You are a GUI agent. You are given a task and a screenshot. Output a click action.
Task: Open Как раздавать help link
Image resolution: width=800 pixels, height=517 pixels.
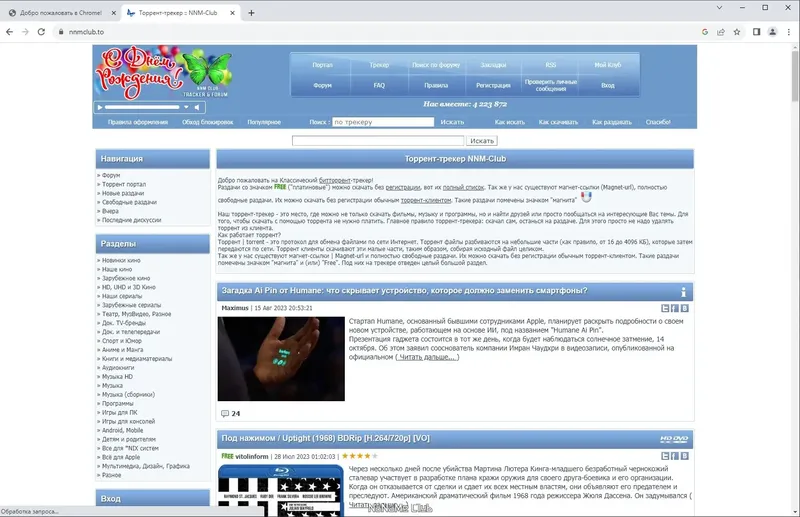point(612,122)
